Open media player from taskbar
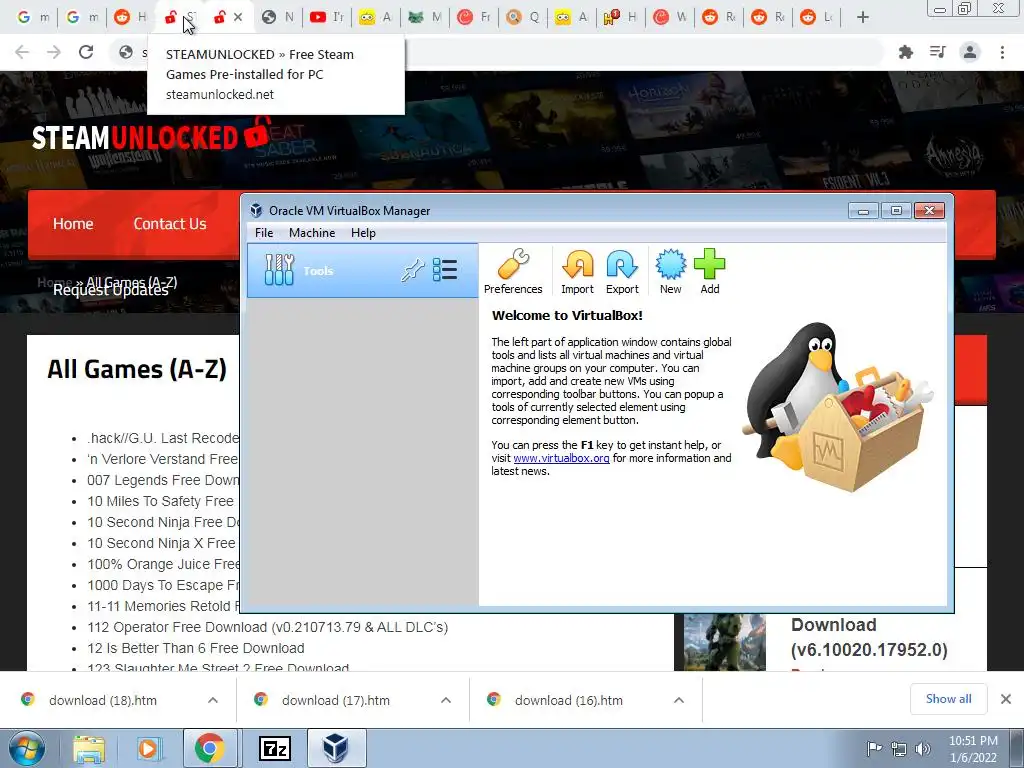This screenshot has height=768, width=1024. pos(148,748)
